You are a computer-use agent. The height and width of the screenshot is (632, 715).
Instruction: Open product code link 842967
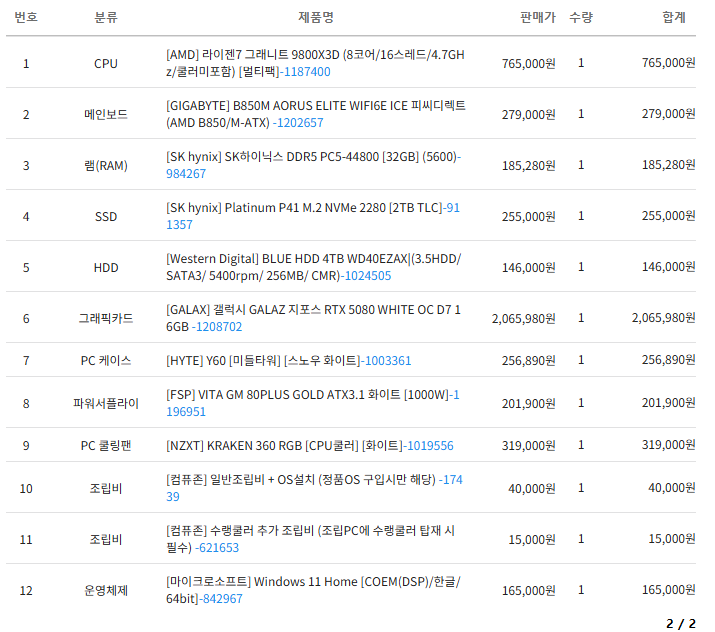coord(223,599)
